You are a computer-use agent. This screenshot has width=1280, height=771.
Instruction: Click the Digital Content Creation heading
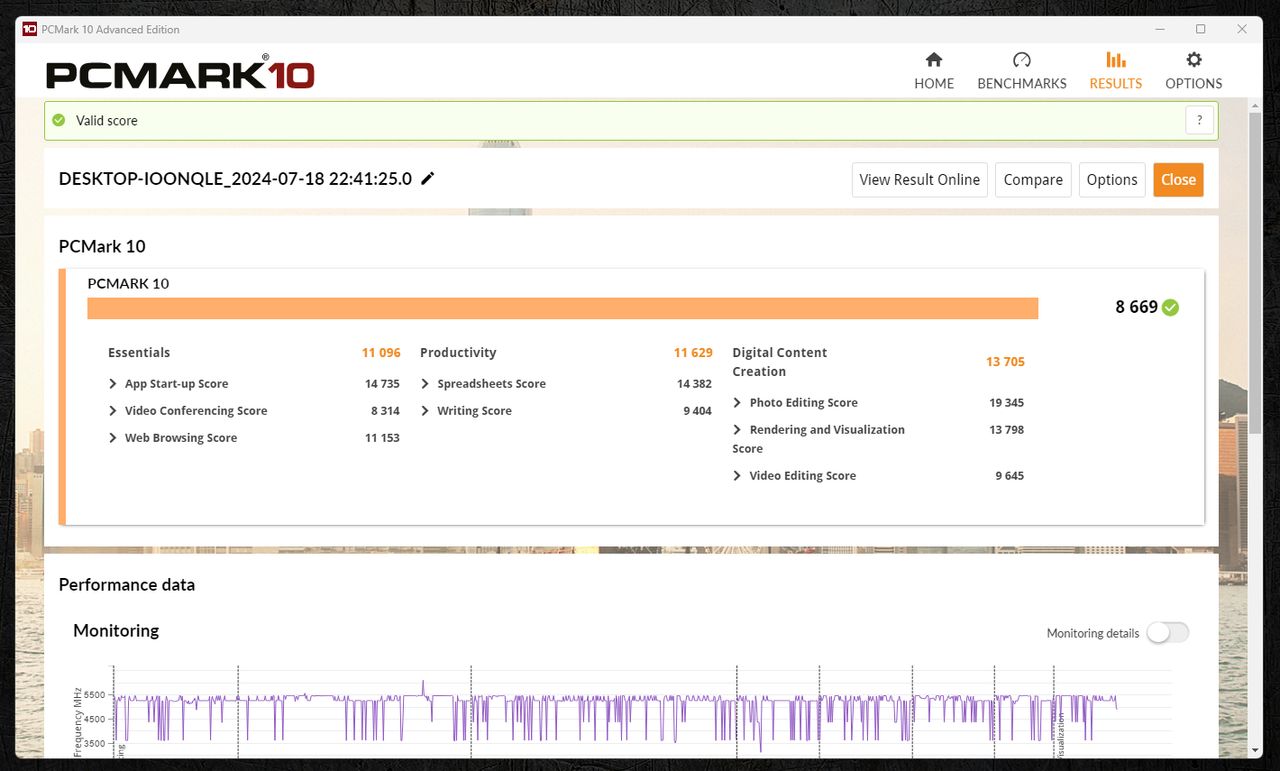pyautogui.click(x=780, y=362)
